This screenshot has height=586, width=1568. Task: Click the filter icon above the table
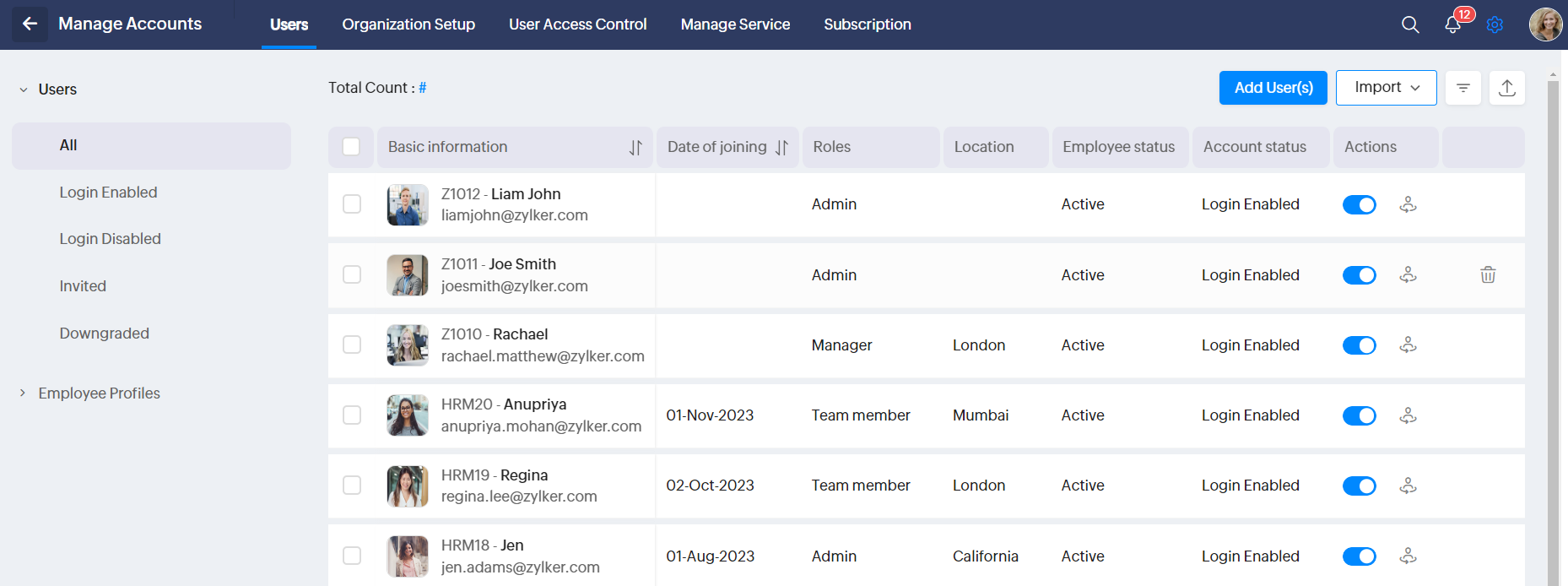click(1463, 88)
